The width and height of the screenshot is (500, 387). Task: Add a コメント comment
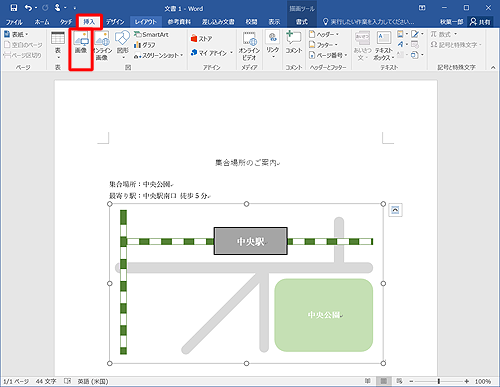click(x=294, y=43)
